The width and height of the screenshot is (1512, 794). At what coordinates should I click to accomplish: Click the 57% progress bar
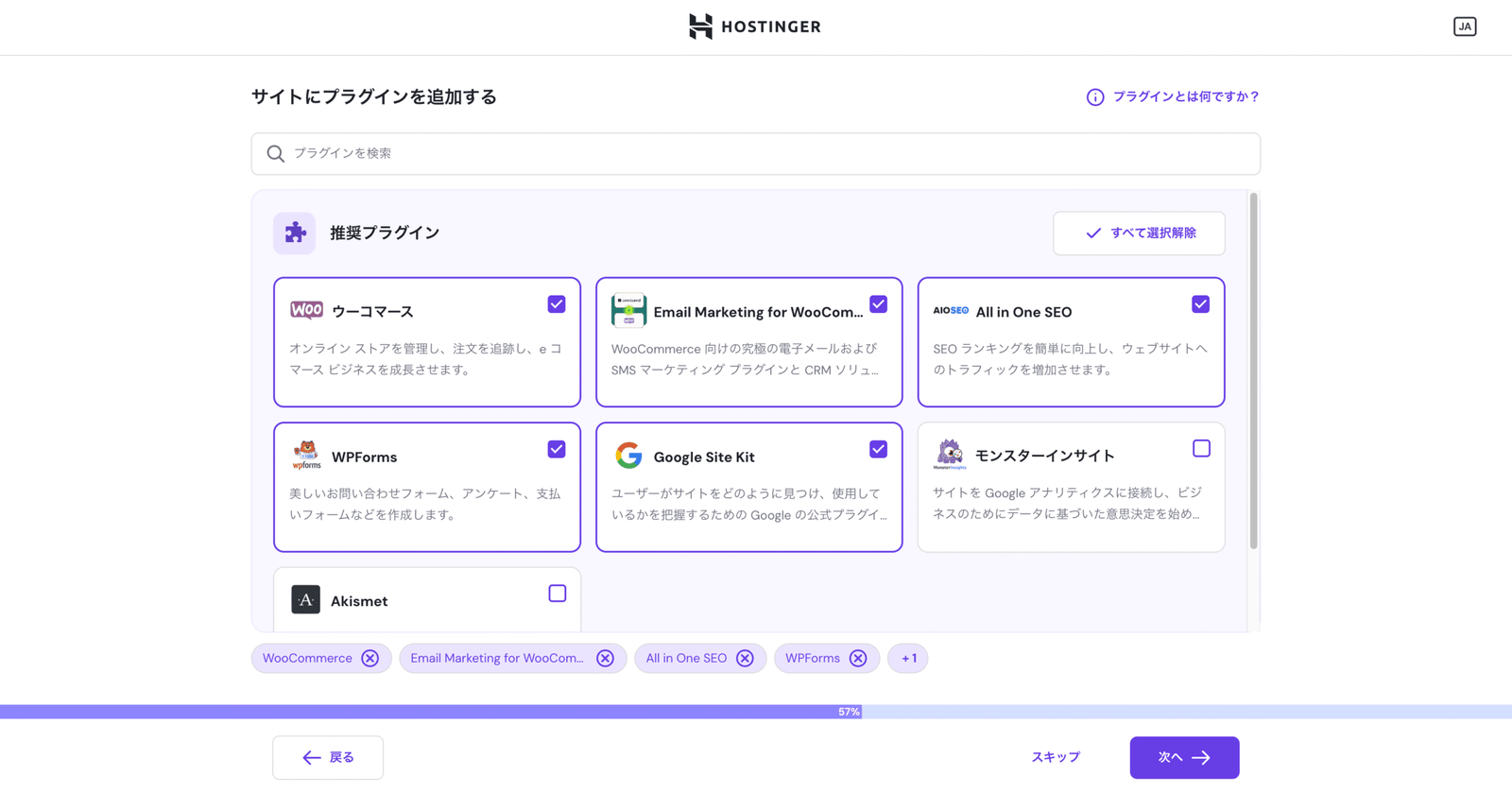click(x=756, y=712)
